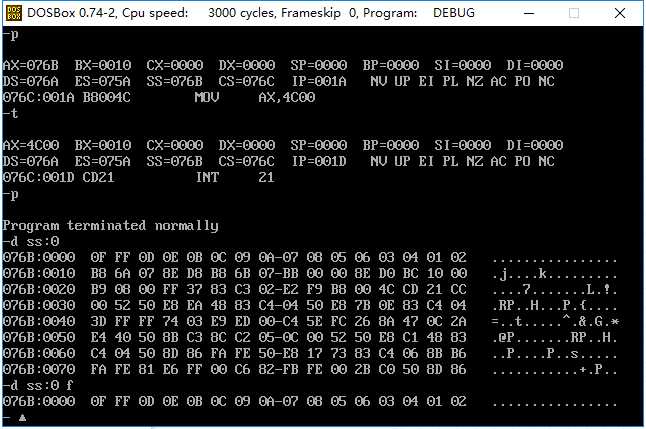Click the DOSBox icon in title bar
The width and height of the screenshot is (646, 429).
[14, 13]
